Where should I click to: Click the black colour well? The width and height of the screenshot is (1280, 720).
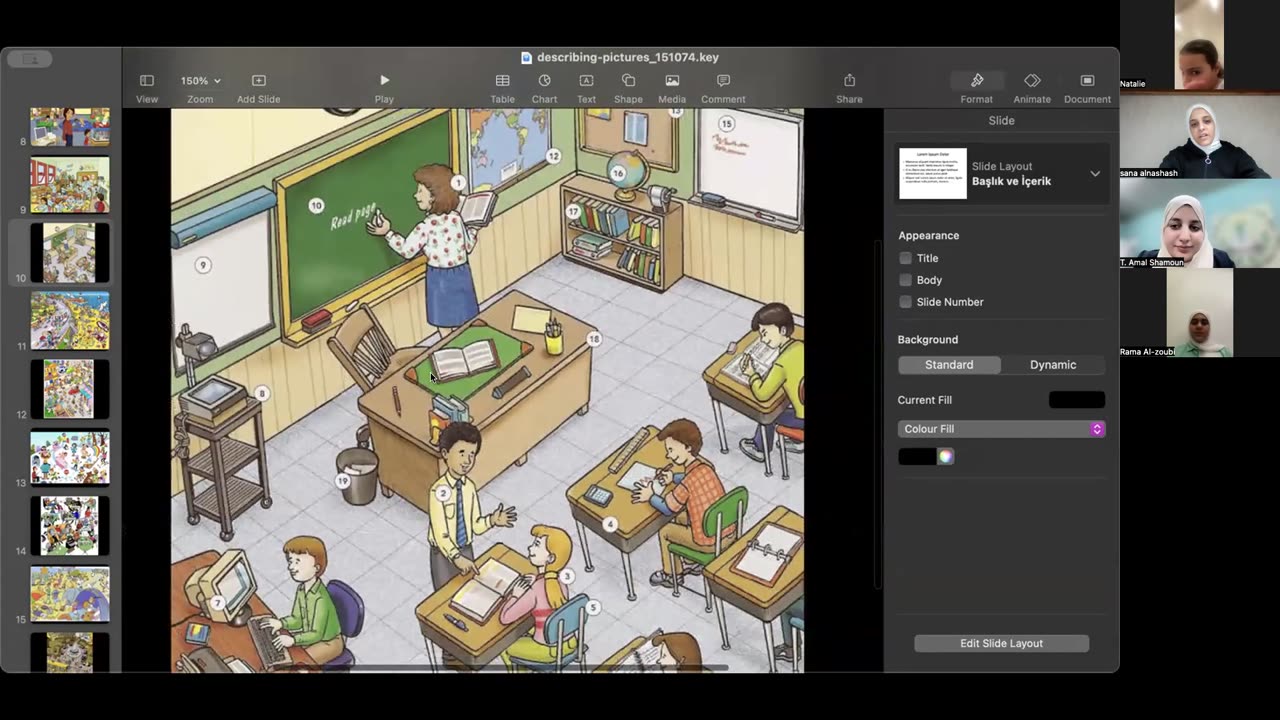pos(917,456)
